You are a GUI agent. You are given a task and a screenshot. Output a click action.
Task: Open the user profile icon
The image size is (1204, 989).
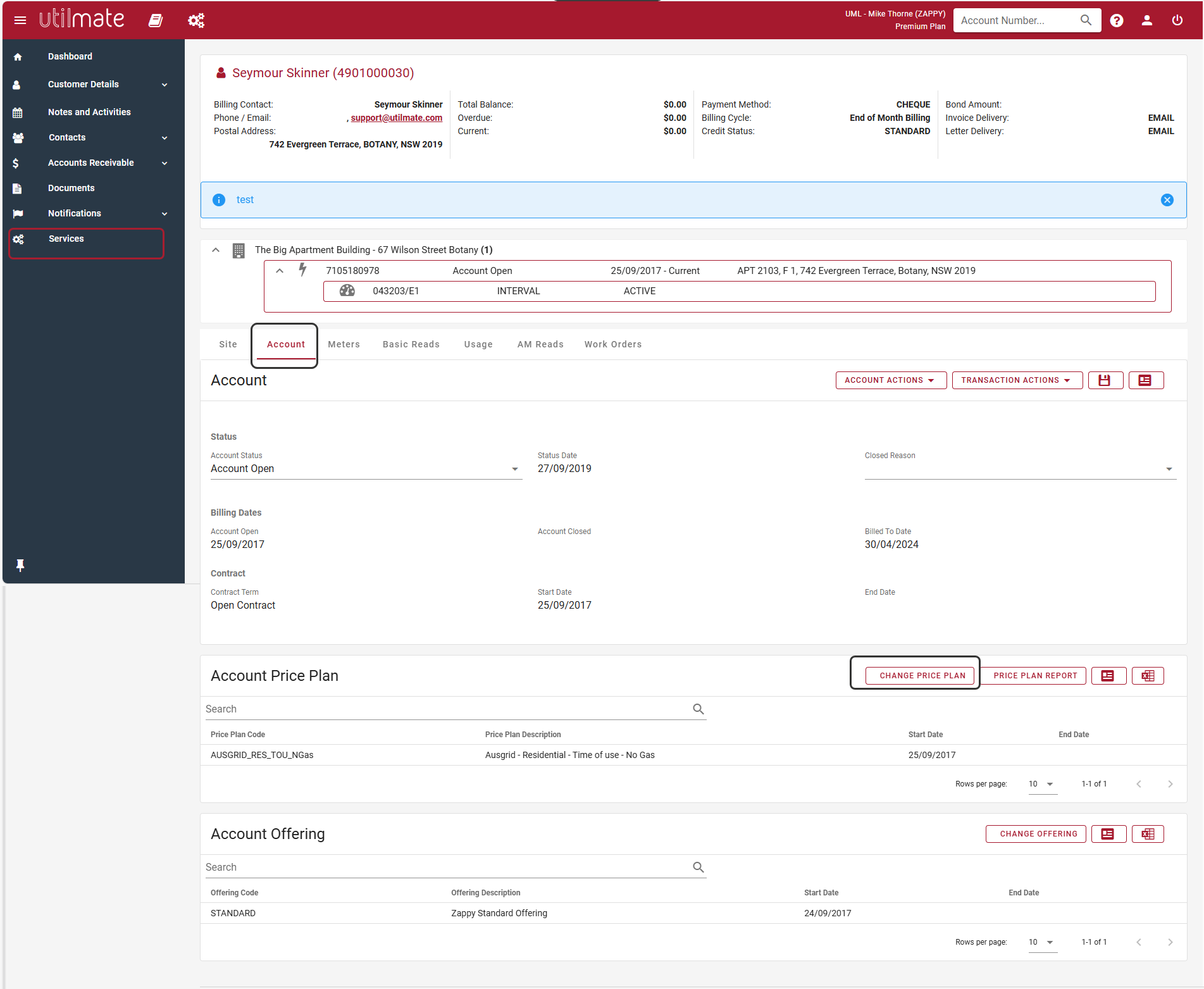[1147, 20]
